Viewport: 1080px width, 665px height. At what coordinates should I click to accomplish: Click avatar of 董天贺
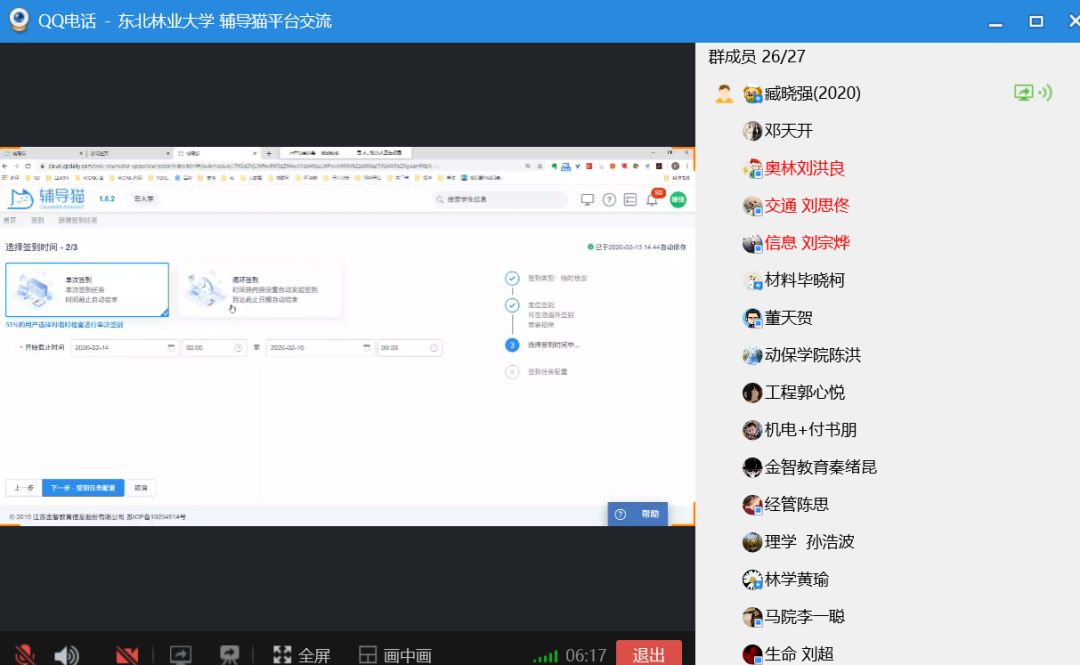coord(752,318)
